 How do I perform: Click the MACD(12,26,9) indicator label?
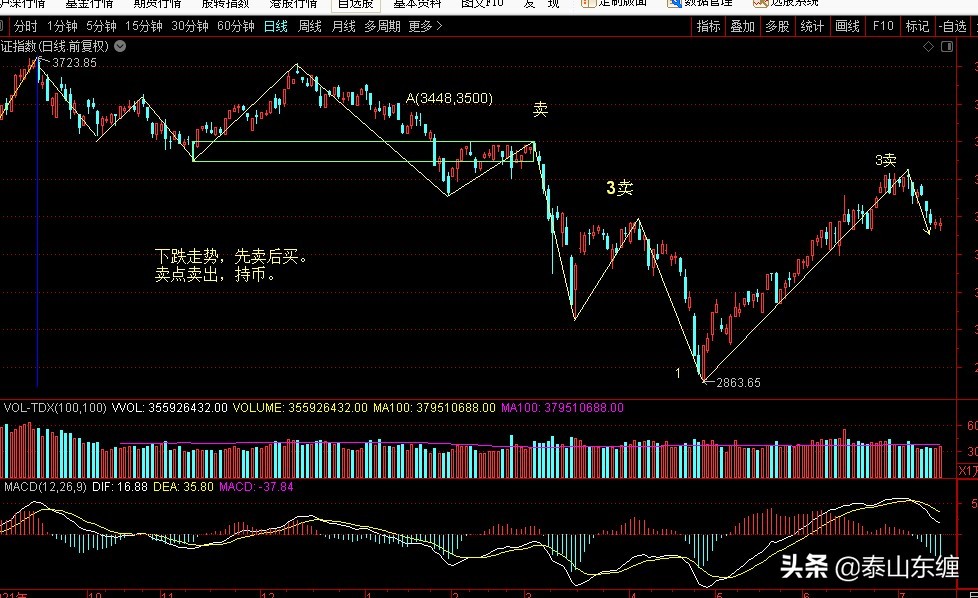[45, 486]
